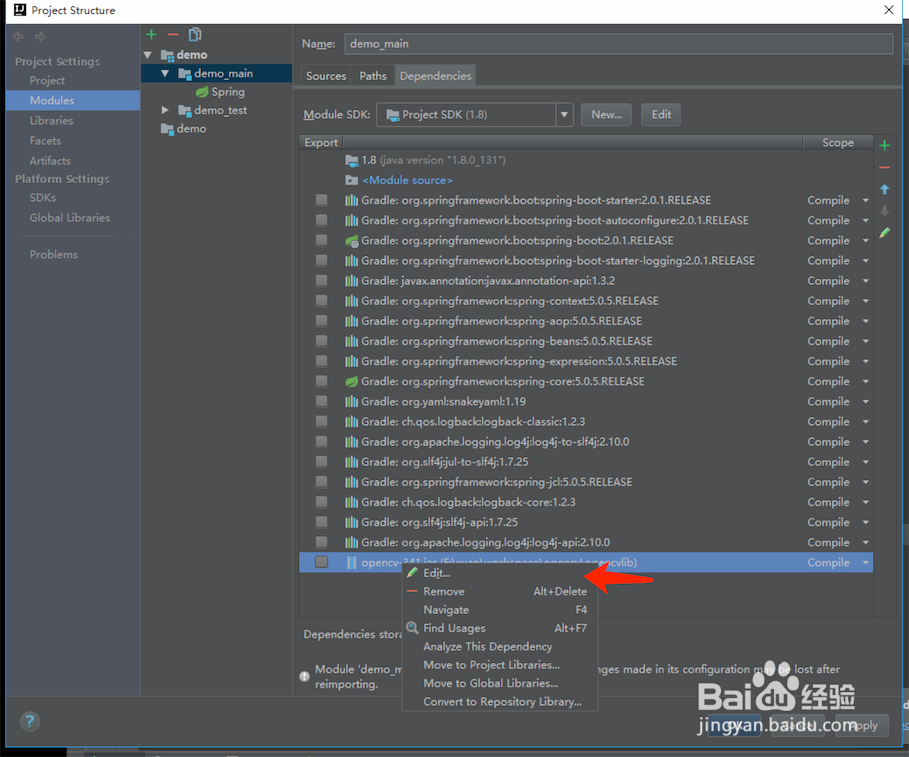The image size is (909, 757).
Task: Click the Scope column header
Action: point(838,143)
